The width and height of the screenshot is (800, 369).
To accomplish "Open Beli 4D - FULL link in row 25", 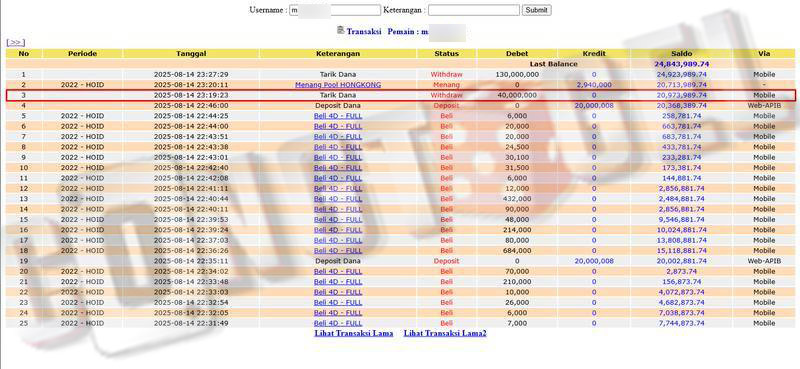I will [x=338, y=323].
